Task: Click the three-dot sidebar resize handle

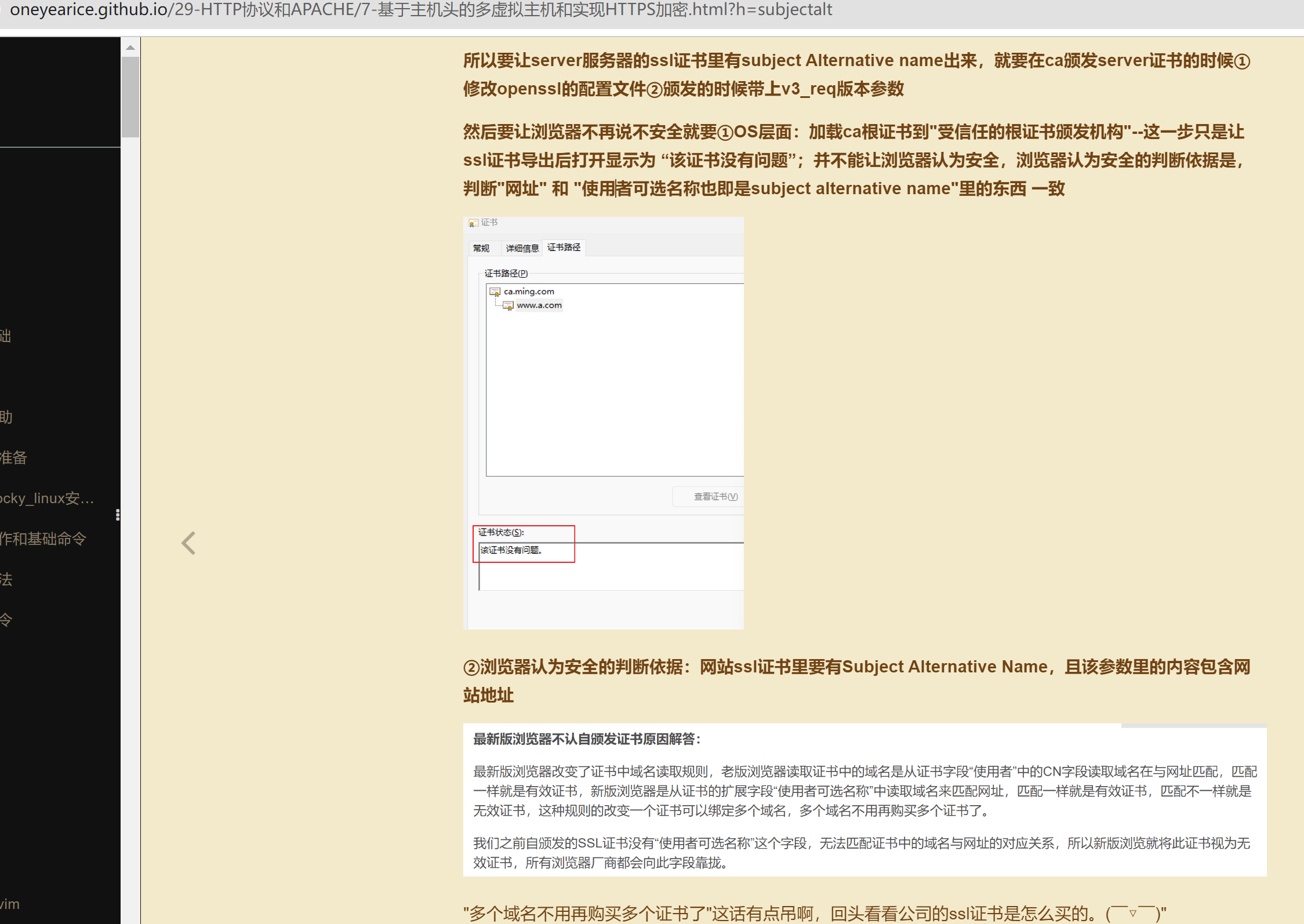Action: coord(118,515)
